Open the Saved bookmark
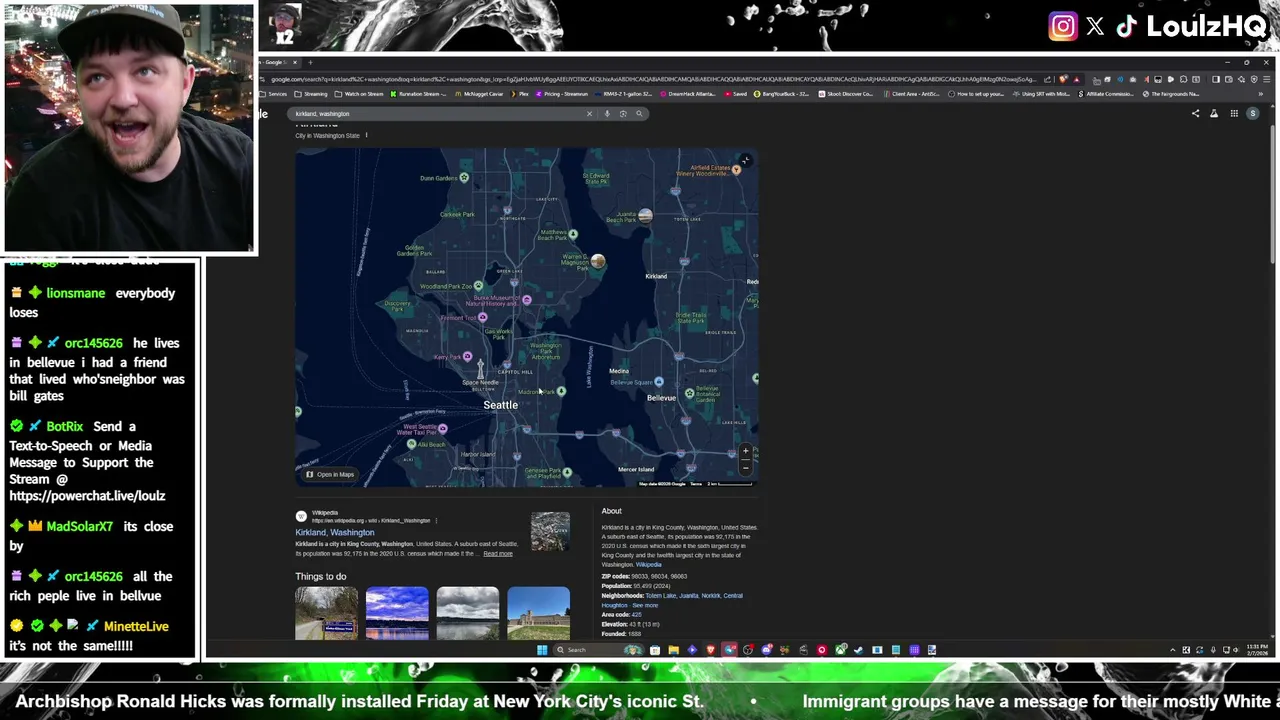The width and height of the screenshot is (1280, 720). coord(736,94)
